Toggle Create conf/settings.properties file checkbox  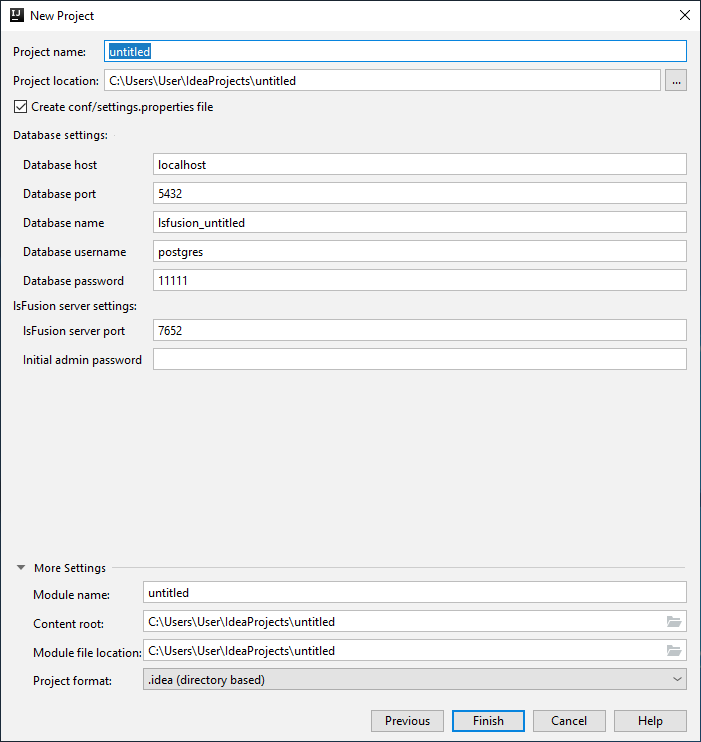21,107
